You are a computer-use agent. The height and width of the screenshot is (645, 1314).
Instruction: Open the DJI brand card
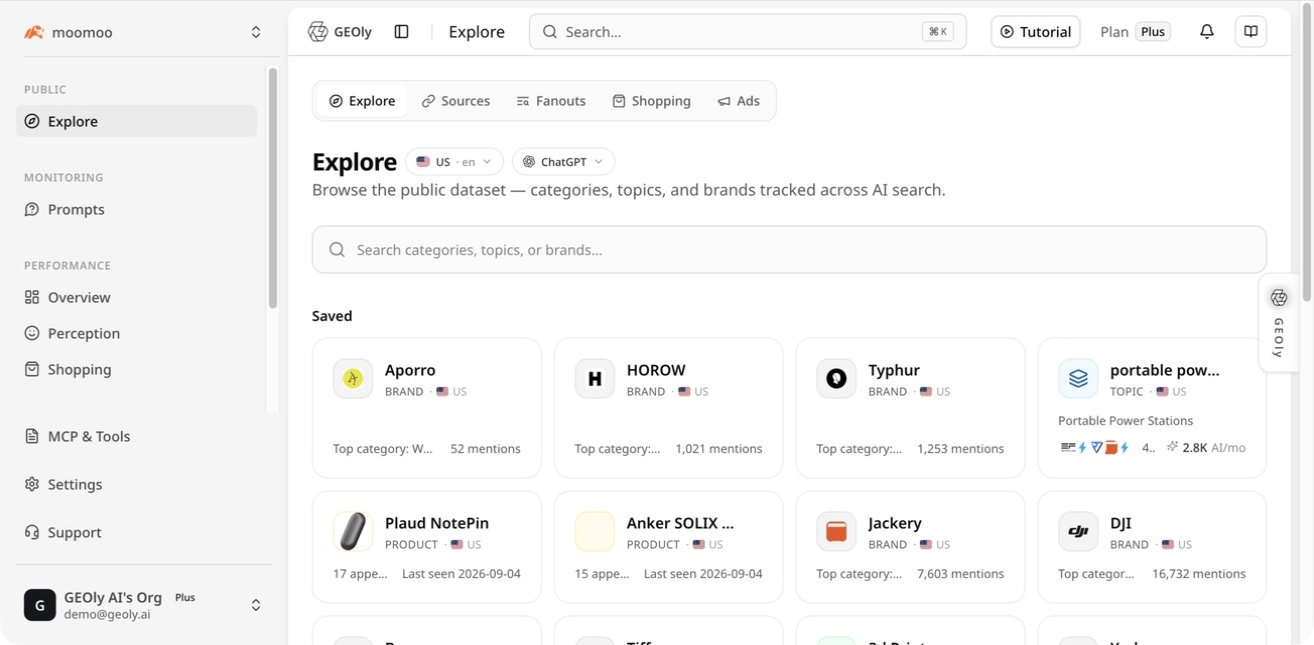point(1152,547)
